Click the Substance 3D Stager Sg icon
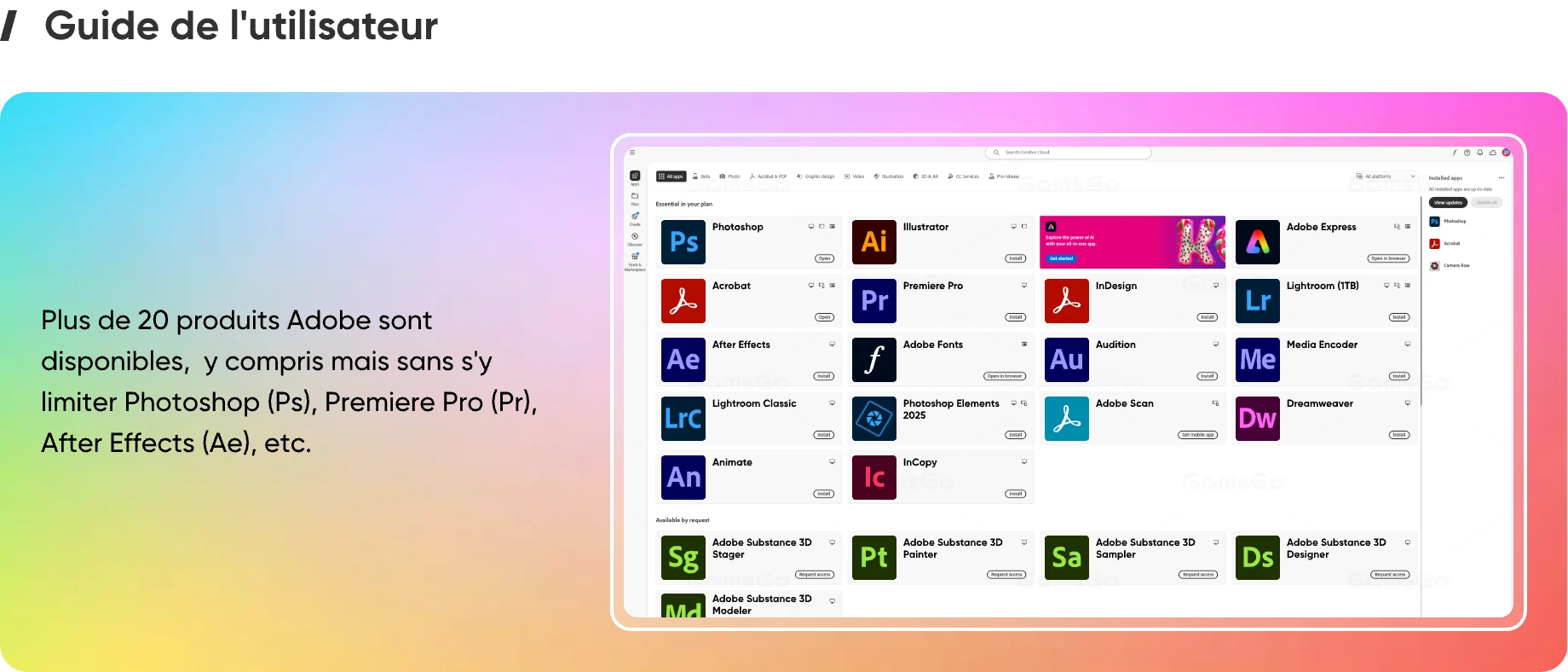Image resolution: width=1568 pixels, height=672 pixels. pos(683,558)
